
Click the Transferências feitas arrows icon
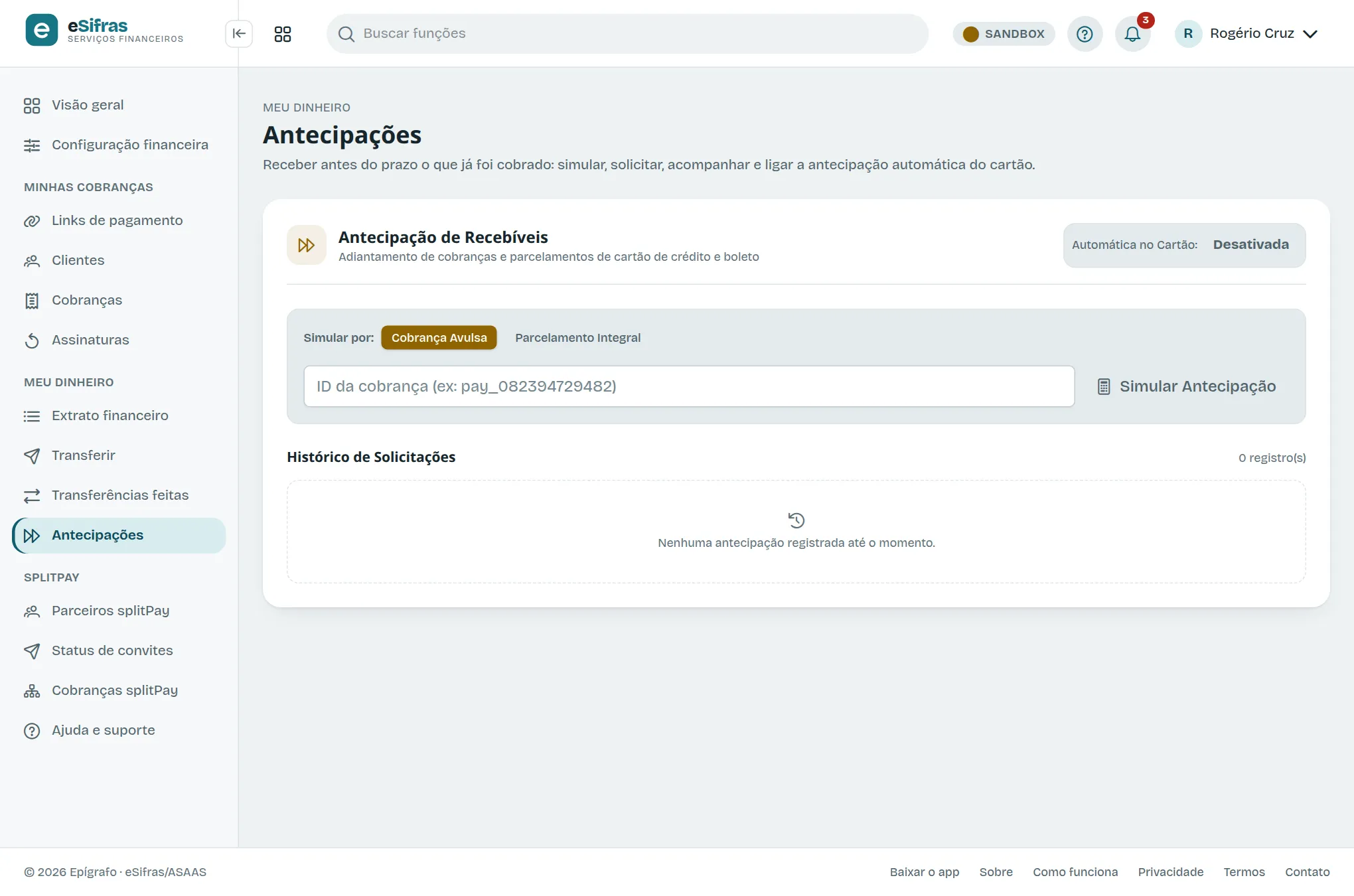click(32, 496)
